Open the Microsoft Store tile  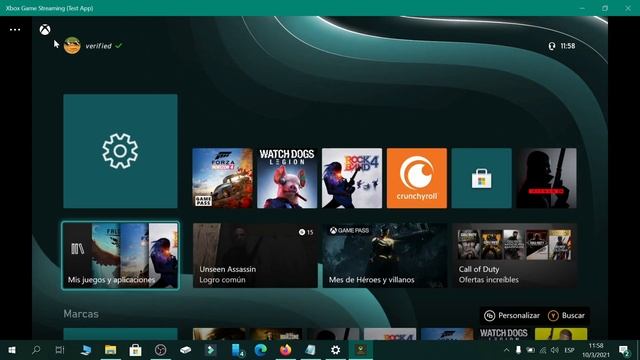tap(482, 178)
